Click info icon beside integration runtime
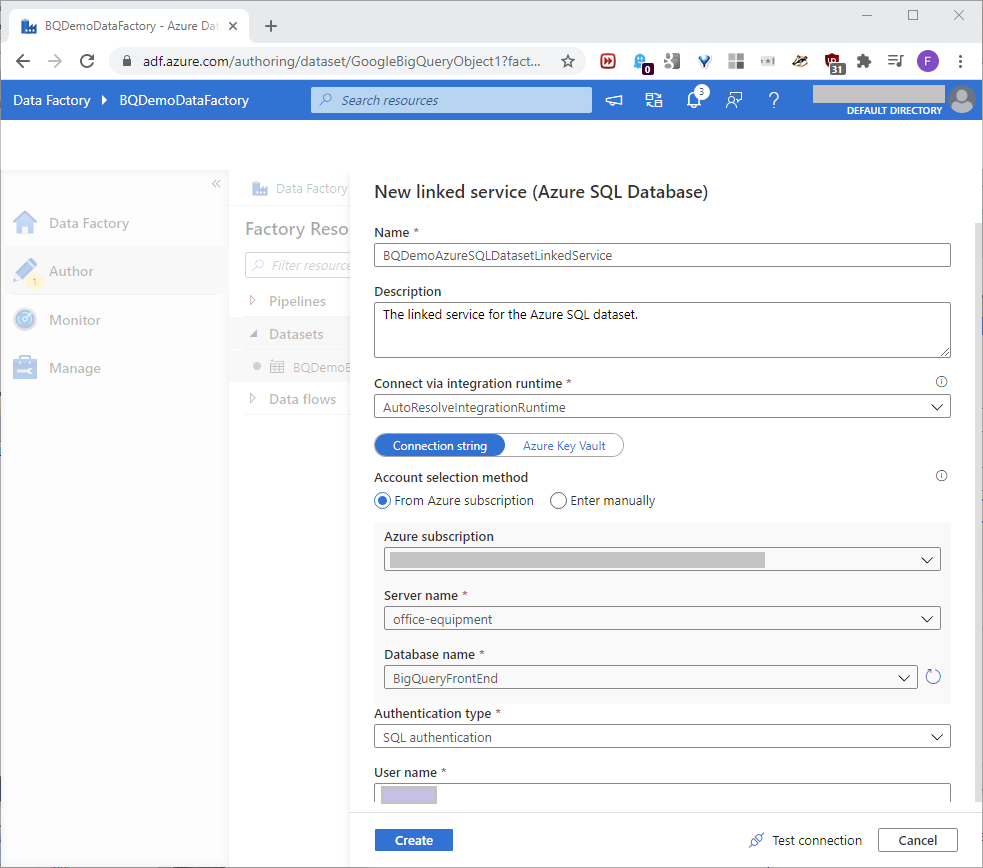 coord(941,382)
